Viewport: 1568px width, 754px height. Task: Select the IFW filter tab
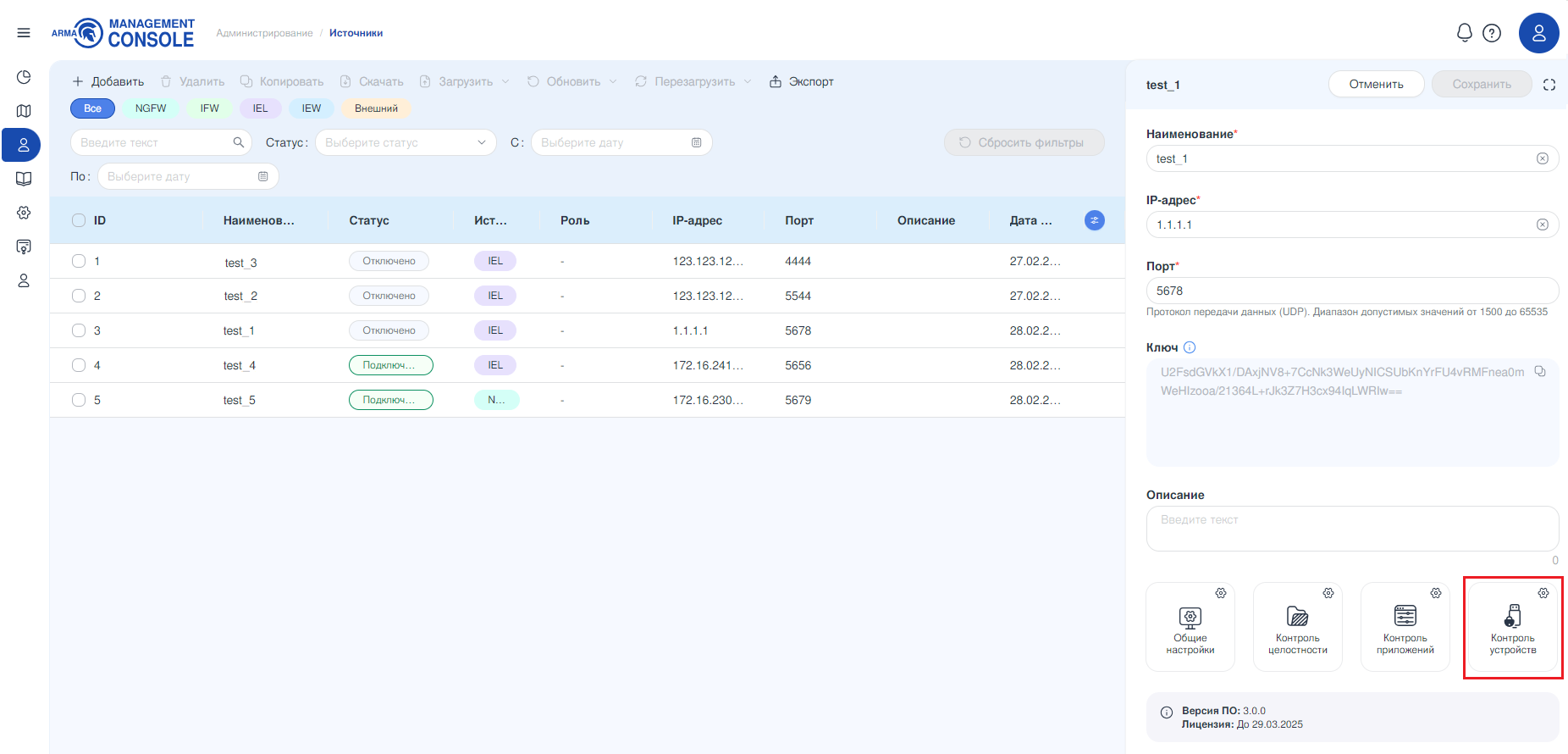[x=209, y=108]
